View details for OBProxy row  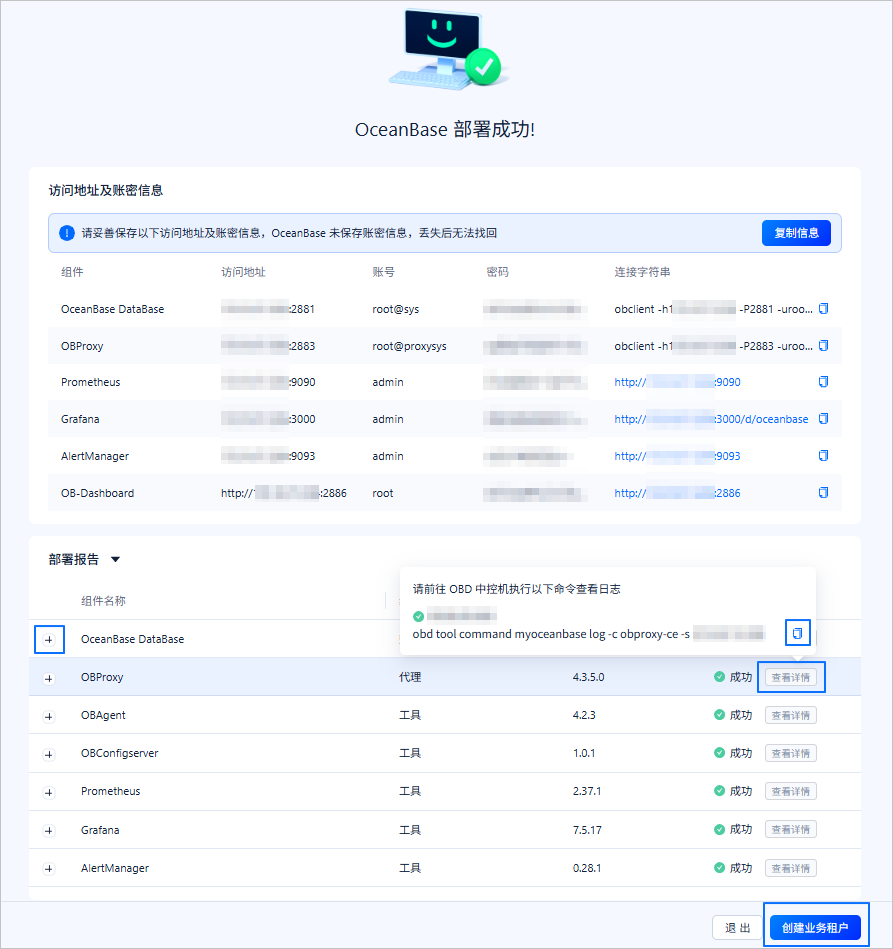(x=791, y=677)
